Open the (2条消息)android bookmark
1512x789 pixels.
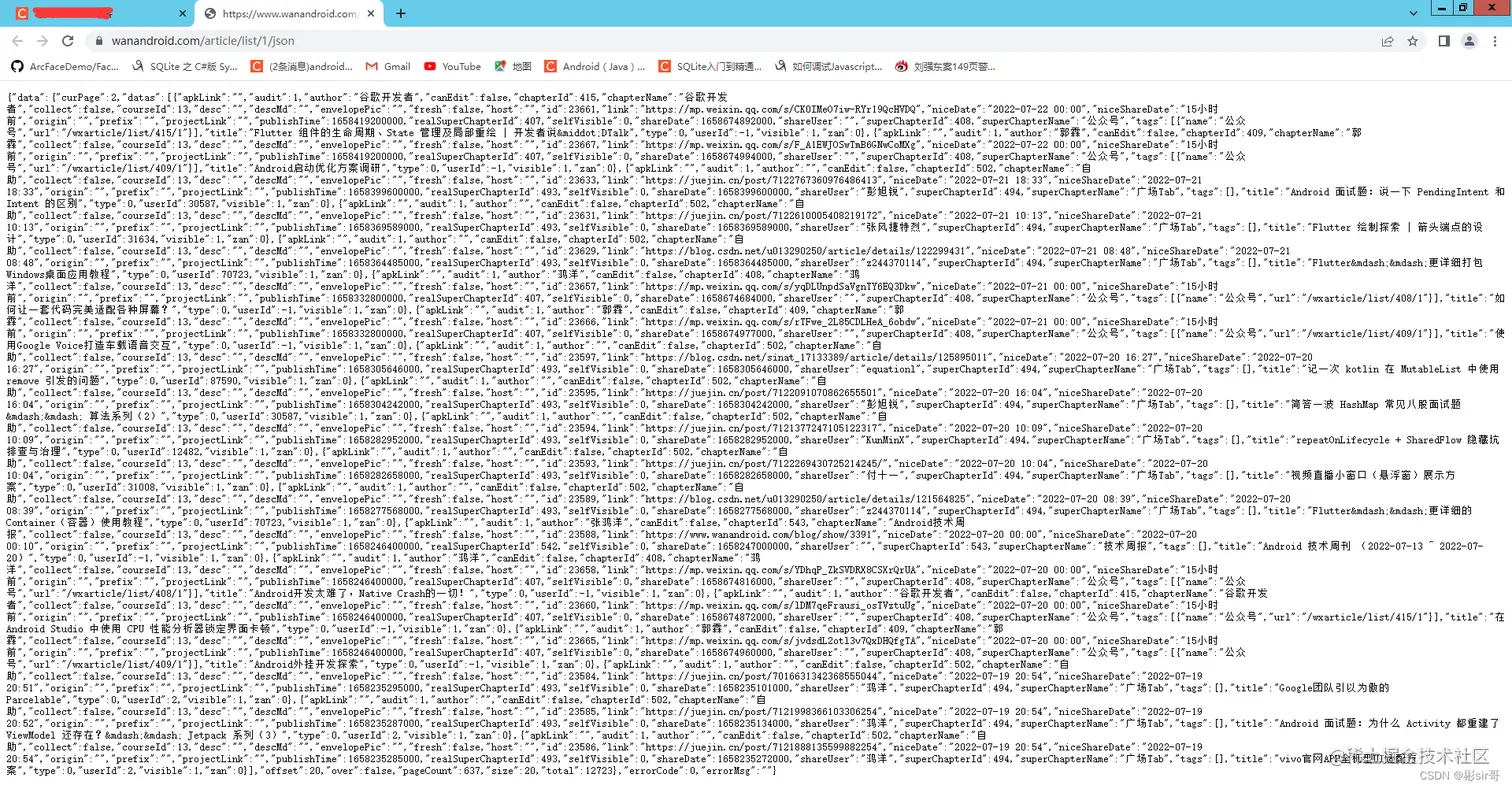coord(301,66)
